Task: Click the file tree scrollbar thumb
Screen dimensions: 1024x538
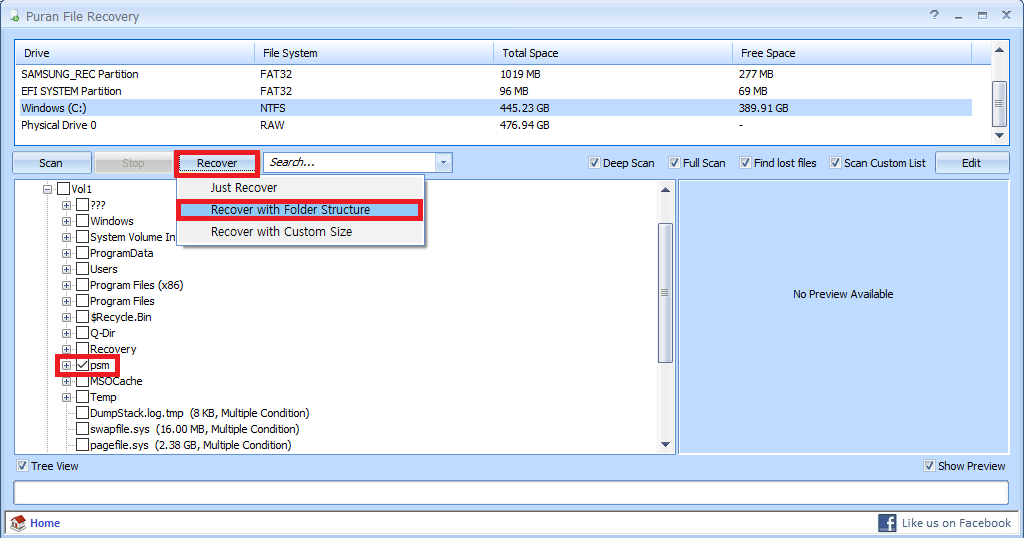Action: tap(665, 293)
